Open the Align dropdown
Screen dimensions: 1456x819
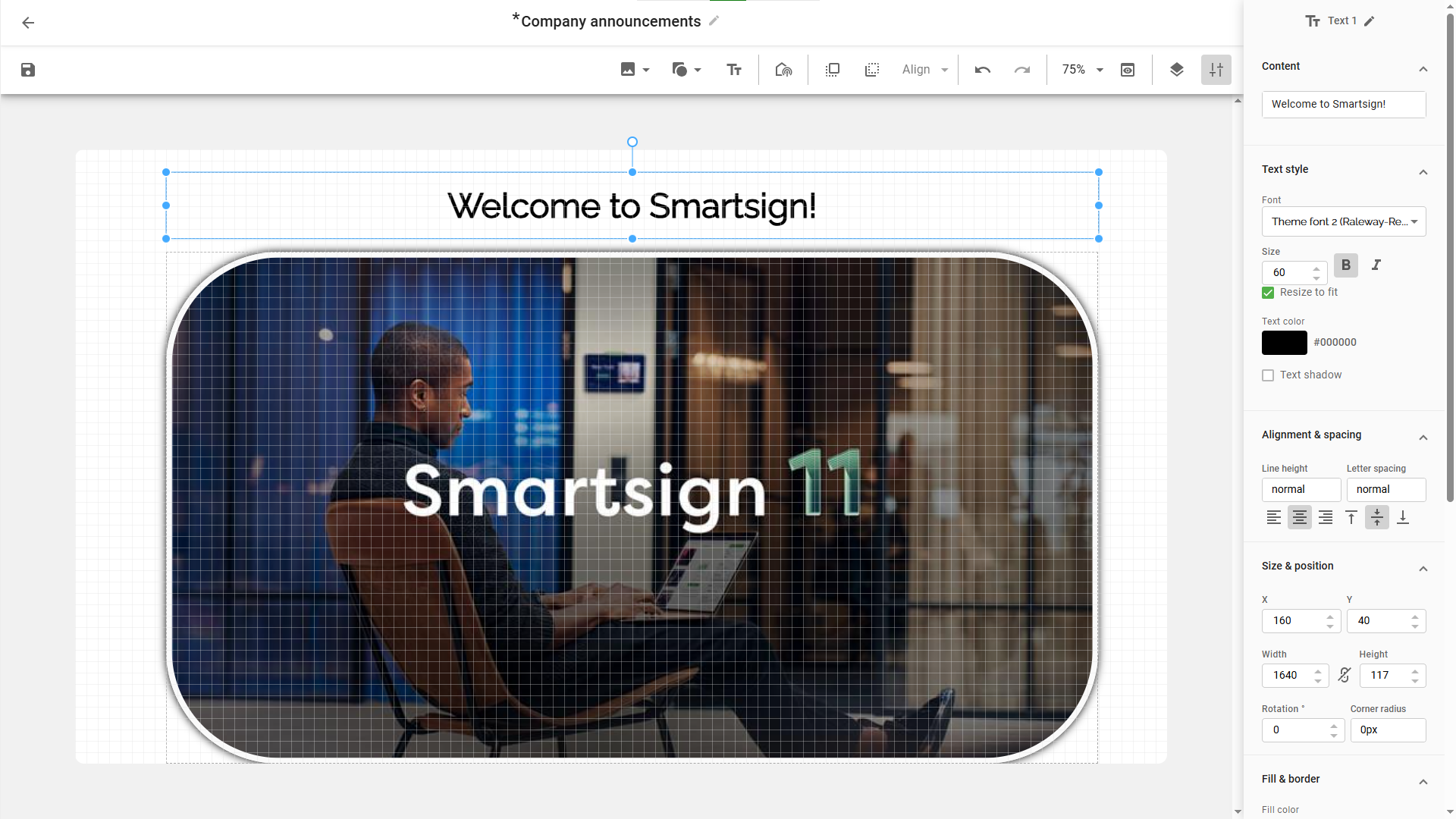pos(925,70)
